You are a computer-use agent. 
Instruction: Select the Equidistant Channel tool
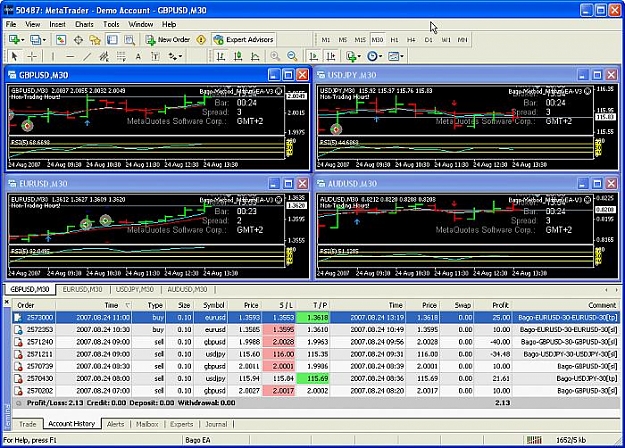[x=104, y=56]
